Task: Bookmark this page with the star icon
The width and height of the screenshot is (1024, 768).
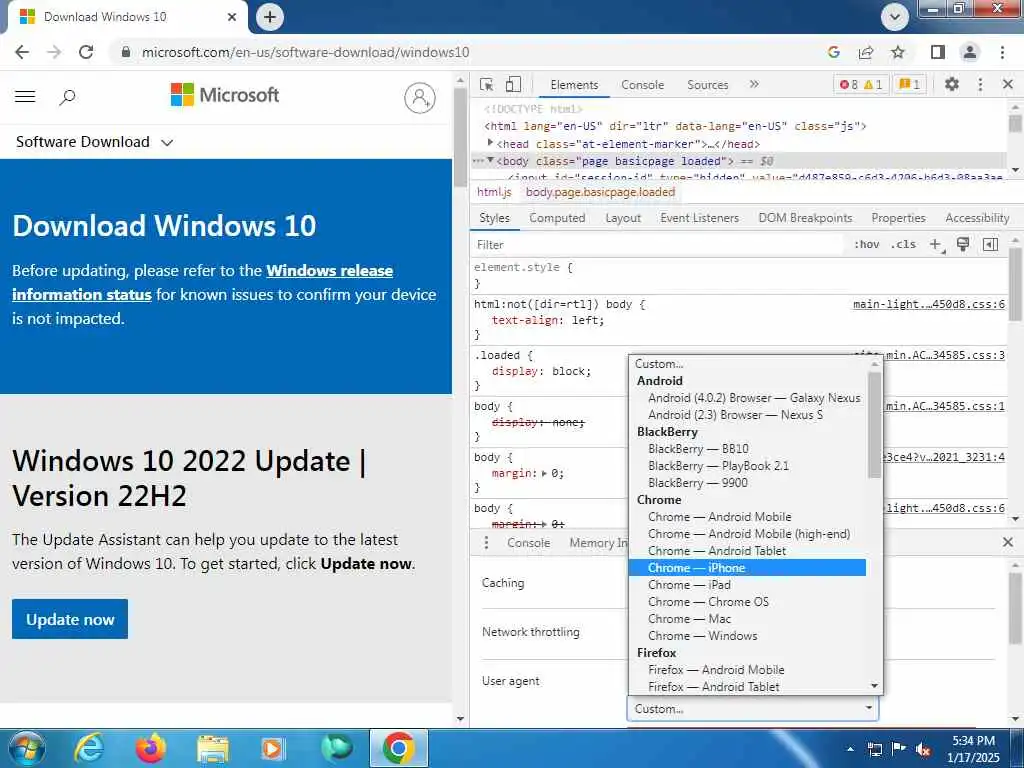Action: 898,52
